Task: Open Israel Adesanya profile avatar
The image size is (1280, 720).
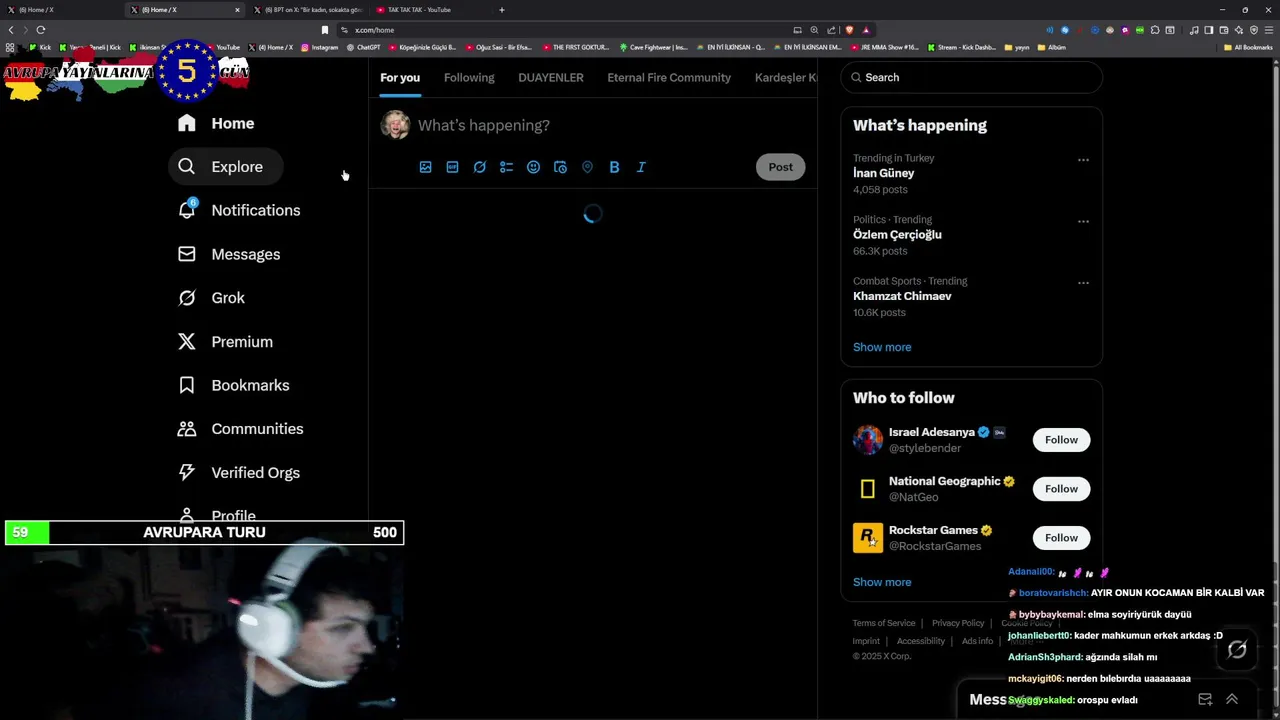Action: [x=868, y=440]
